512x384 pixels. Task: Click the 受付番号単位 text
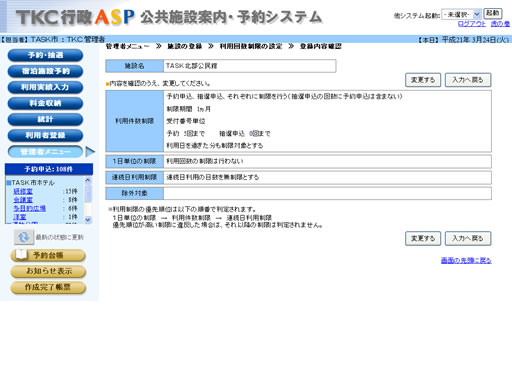tap(186, 121)
